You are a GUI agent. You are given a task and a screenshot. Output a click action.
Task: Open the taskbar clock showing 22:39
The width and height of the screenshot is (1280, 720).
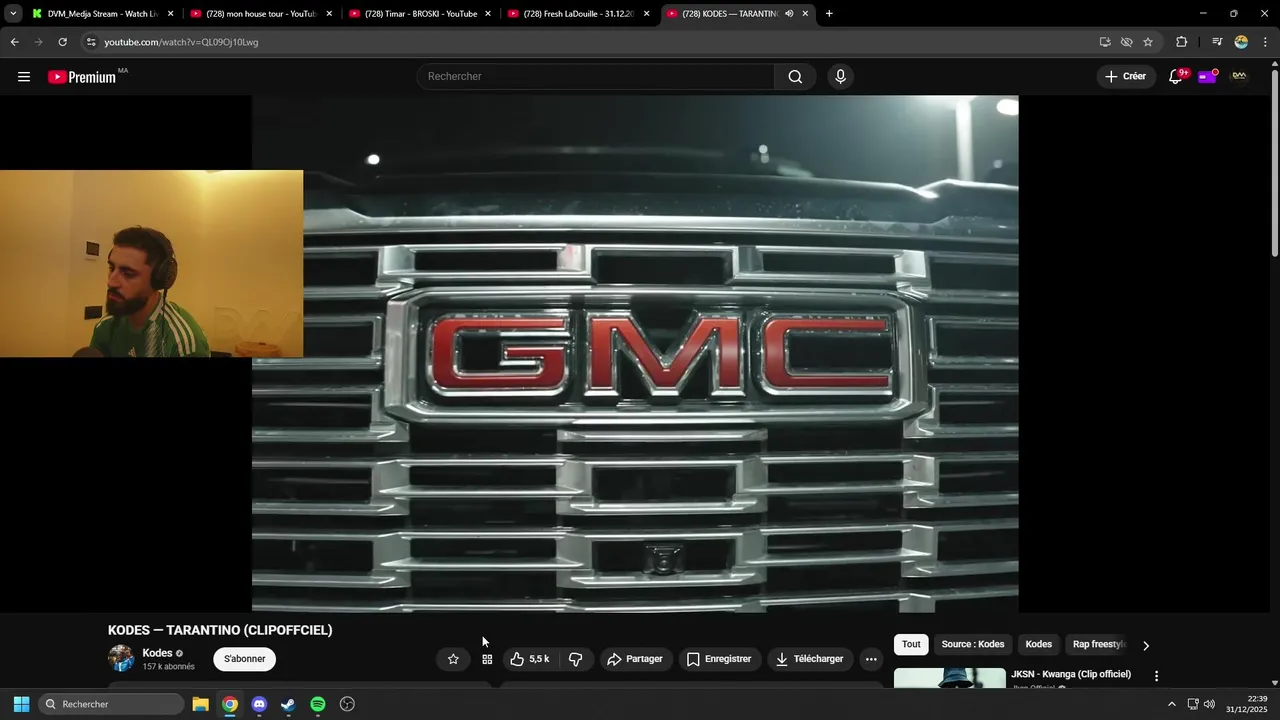point(1249,704)
